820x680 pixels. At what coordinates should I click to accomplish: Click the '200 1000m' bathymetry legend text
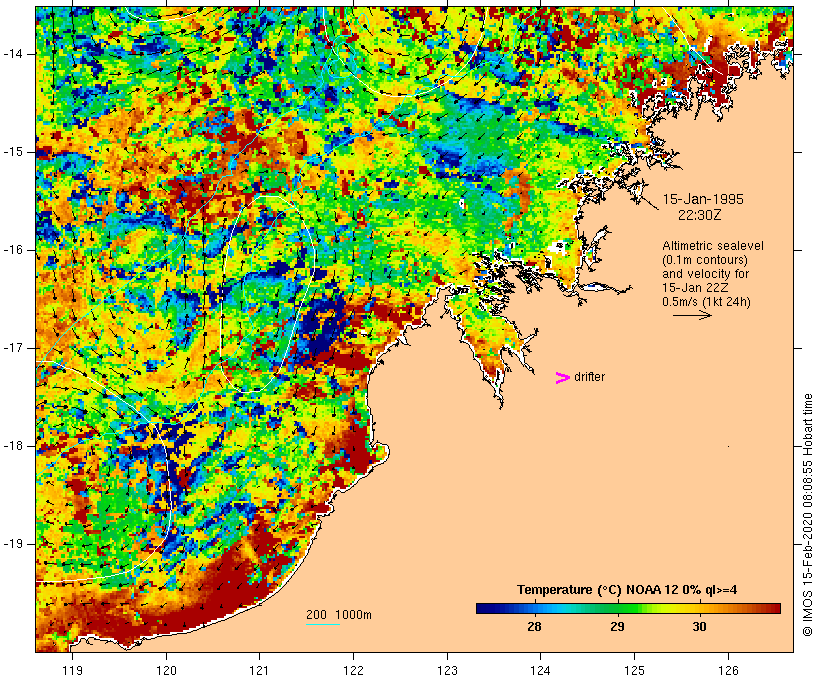(x=339, y=615)
